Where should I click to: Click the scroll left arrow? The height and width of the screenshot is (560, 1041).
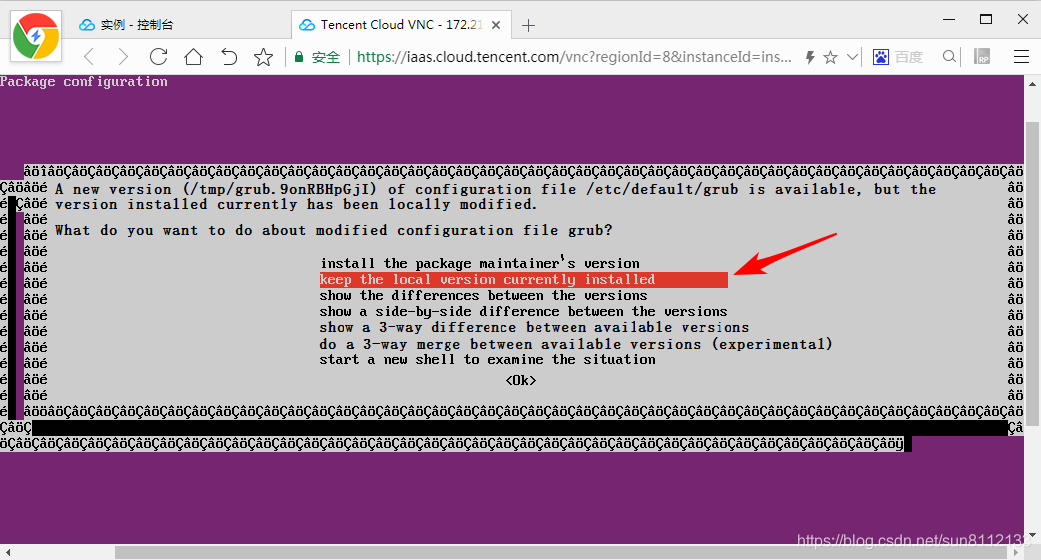(7, 553)
